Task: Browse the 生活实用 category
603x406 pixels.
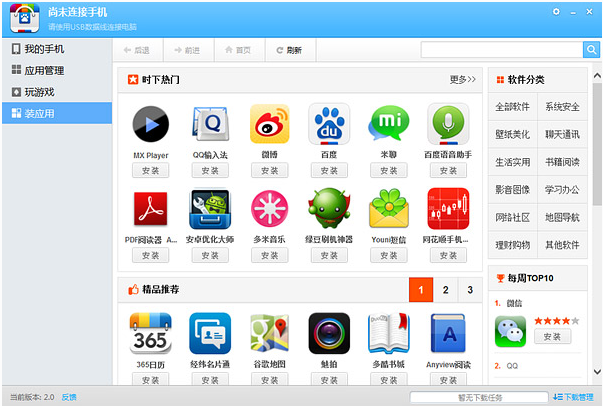Action: coord(513,162)
